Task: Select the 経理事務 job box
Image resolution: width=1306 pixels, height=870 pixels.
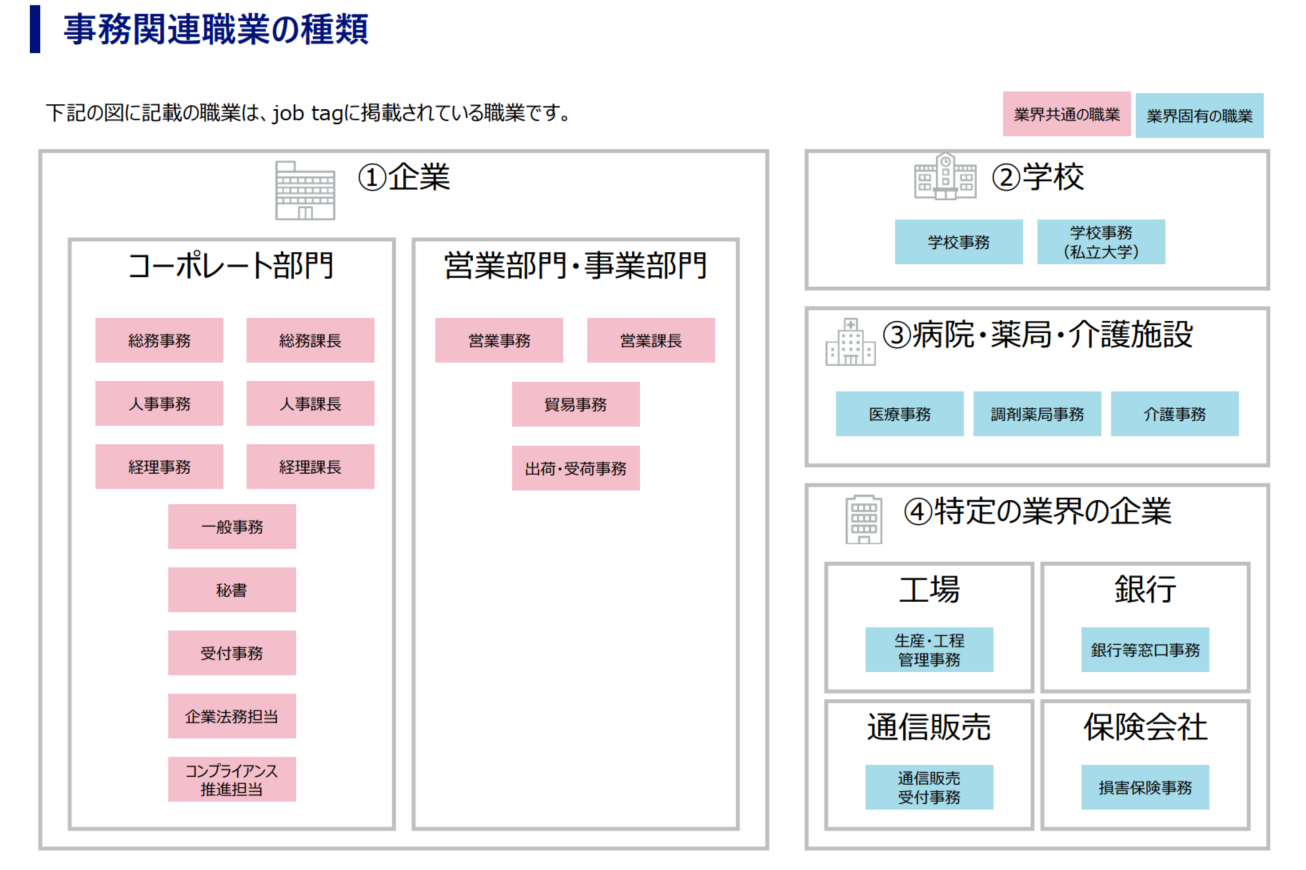Action: pos(159,467)
